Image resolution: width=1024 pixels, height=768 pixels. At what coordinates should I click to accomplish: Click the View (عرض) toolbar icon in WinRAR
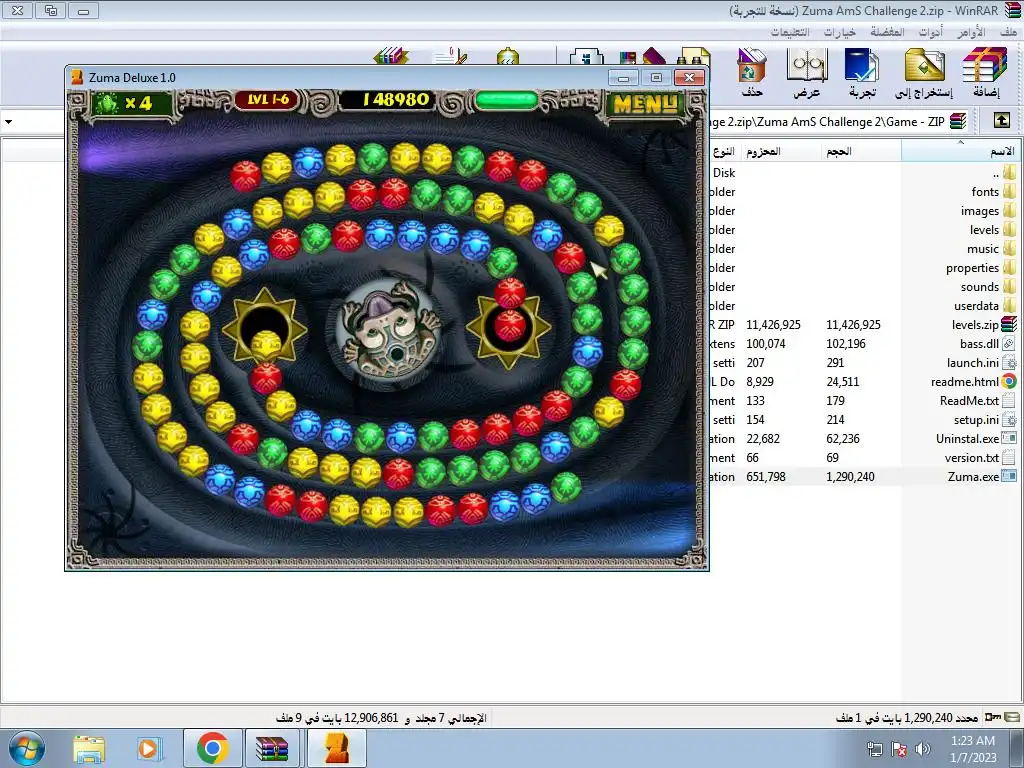(x=807, y=72)
